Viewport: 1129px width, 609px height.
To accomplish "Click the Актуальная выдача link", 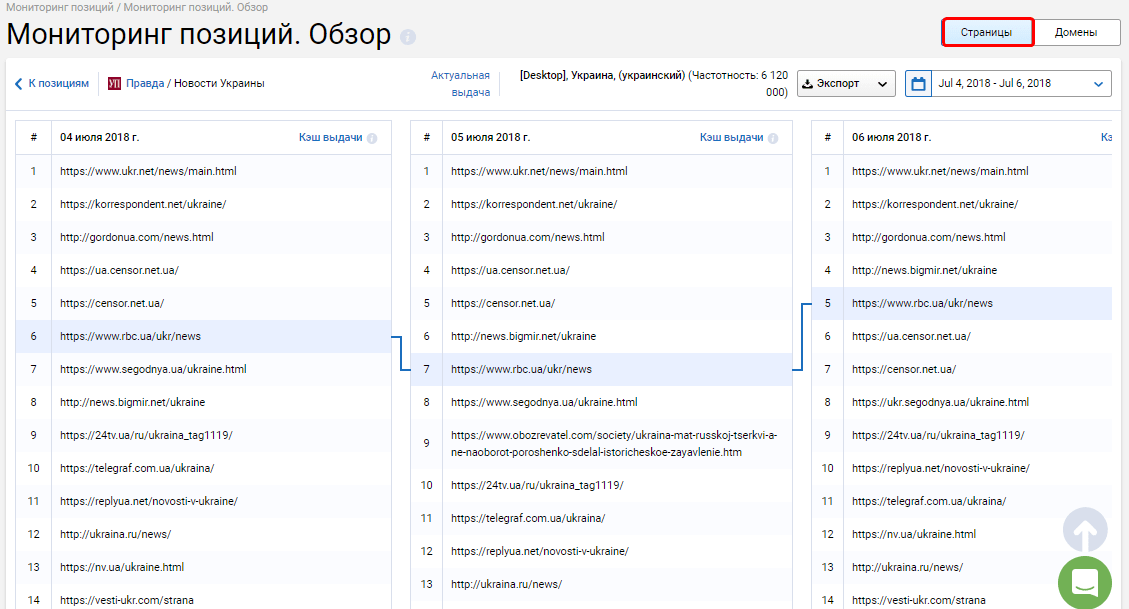I will click(461, 84).
